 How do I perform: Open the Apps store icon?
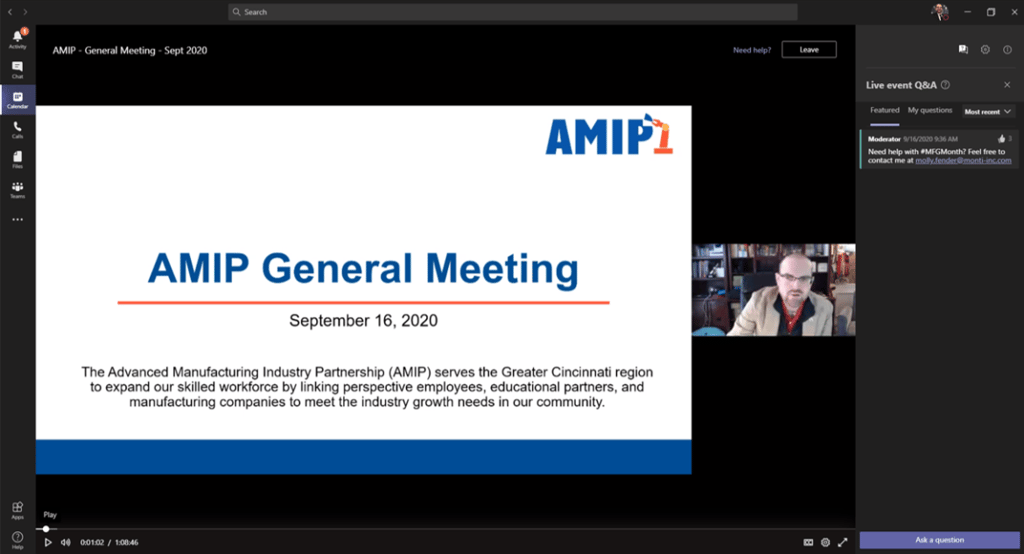(x=18, y=510)
